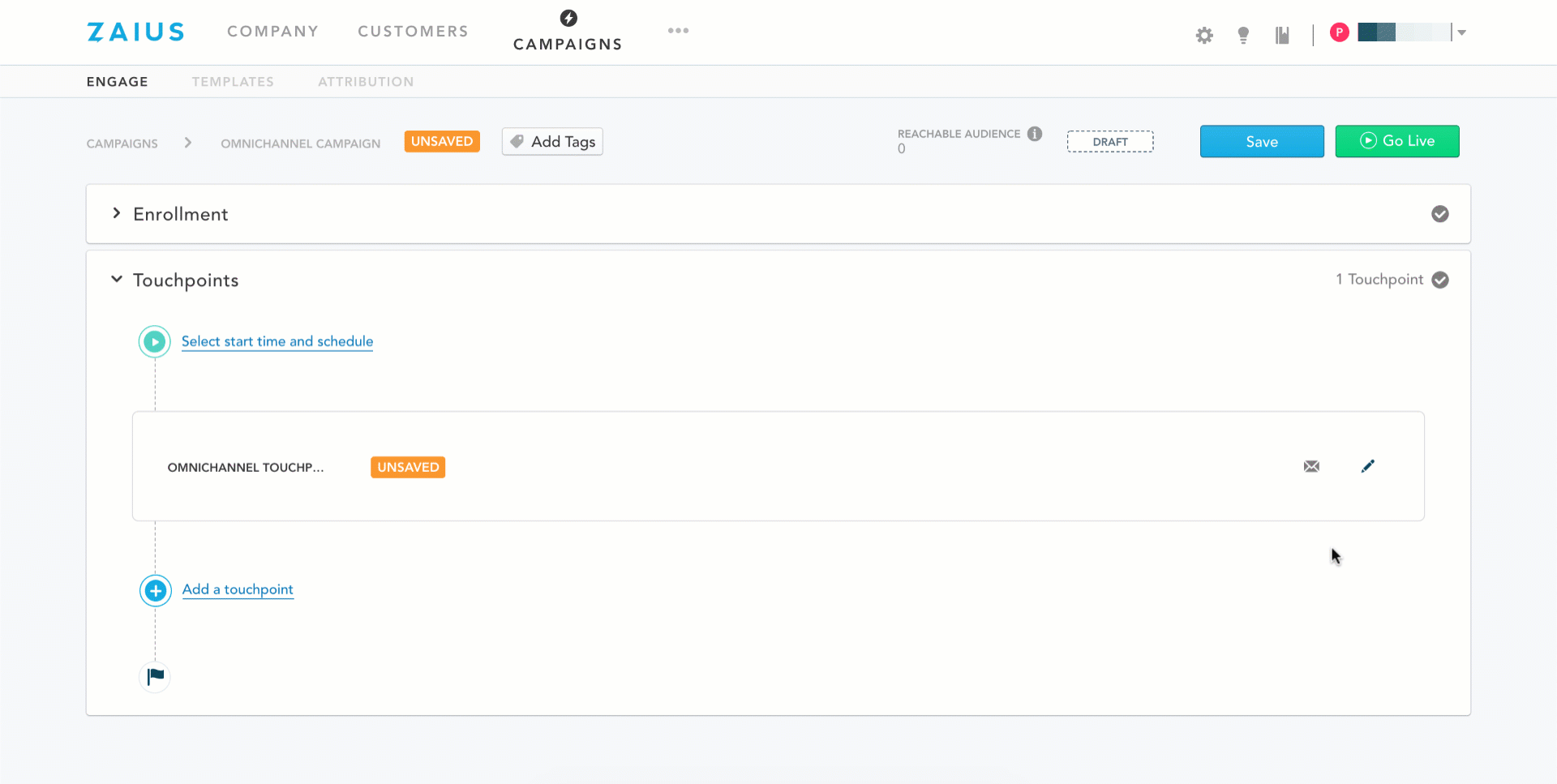The width and height of the screenshot is (1557, 784).
Task: Switch to the ATTRIBUTION tab
Action: point(366,82)
